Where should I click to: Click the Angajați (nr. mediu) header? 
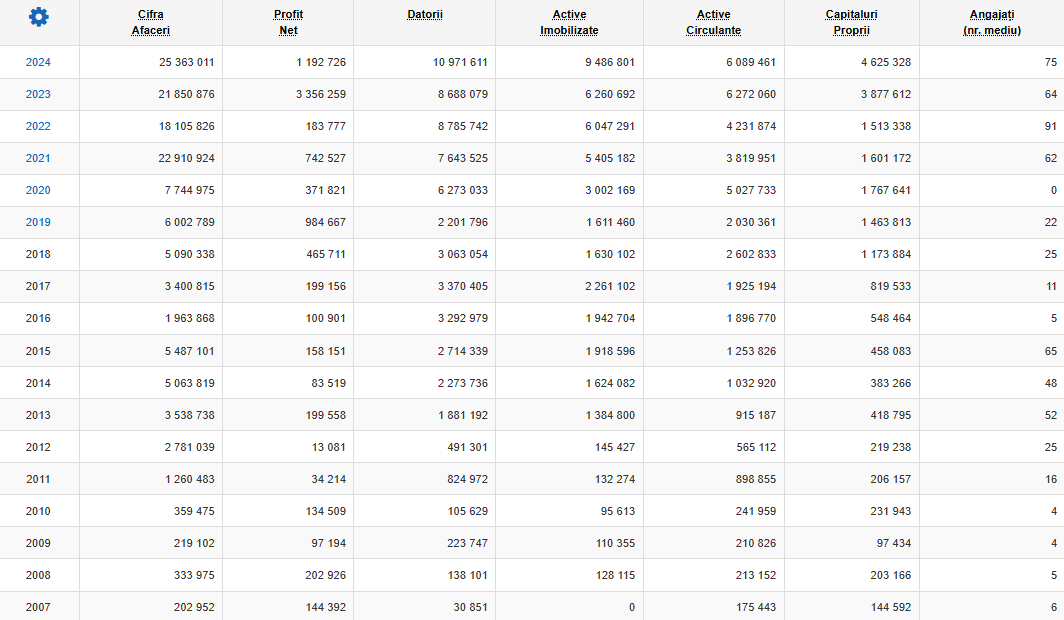pos(992,22)
